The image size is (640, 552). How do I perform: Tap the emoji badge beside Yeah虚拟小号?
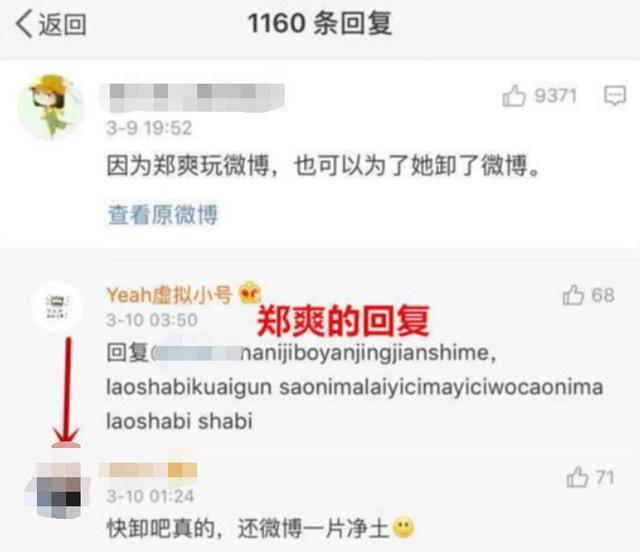tap(249, 294)
